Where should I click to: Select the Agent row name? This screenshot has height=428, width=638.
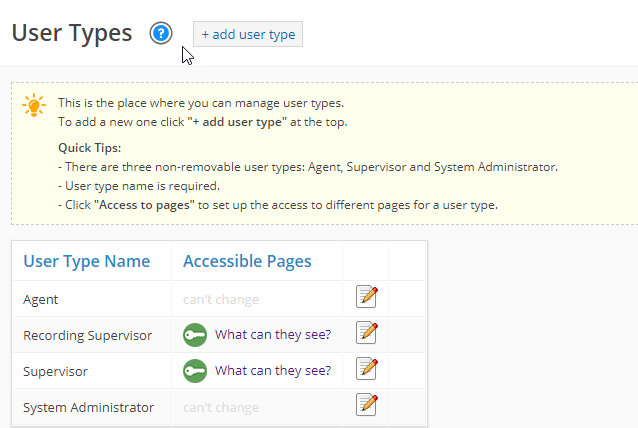coord(41,299)
